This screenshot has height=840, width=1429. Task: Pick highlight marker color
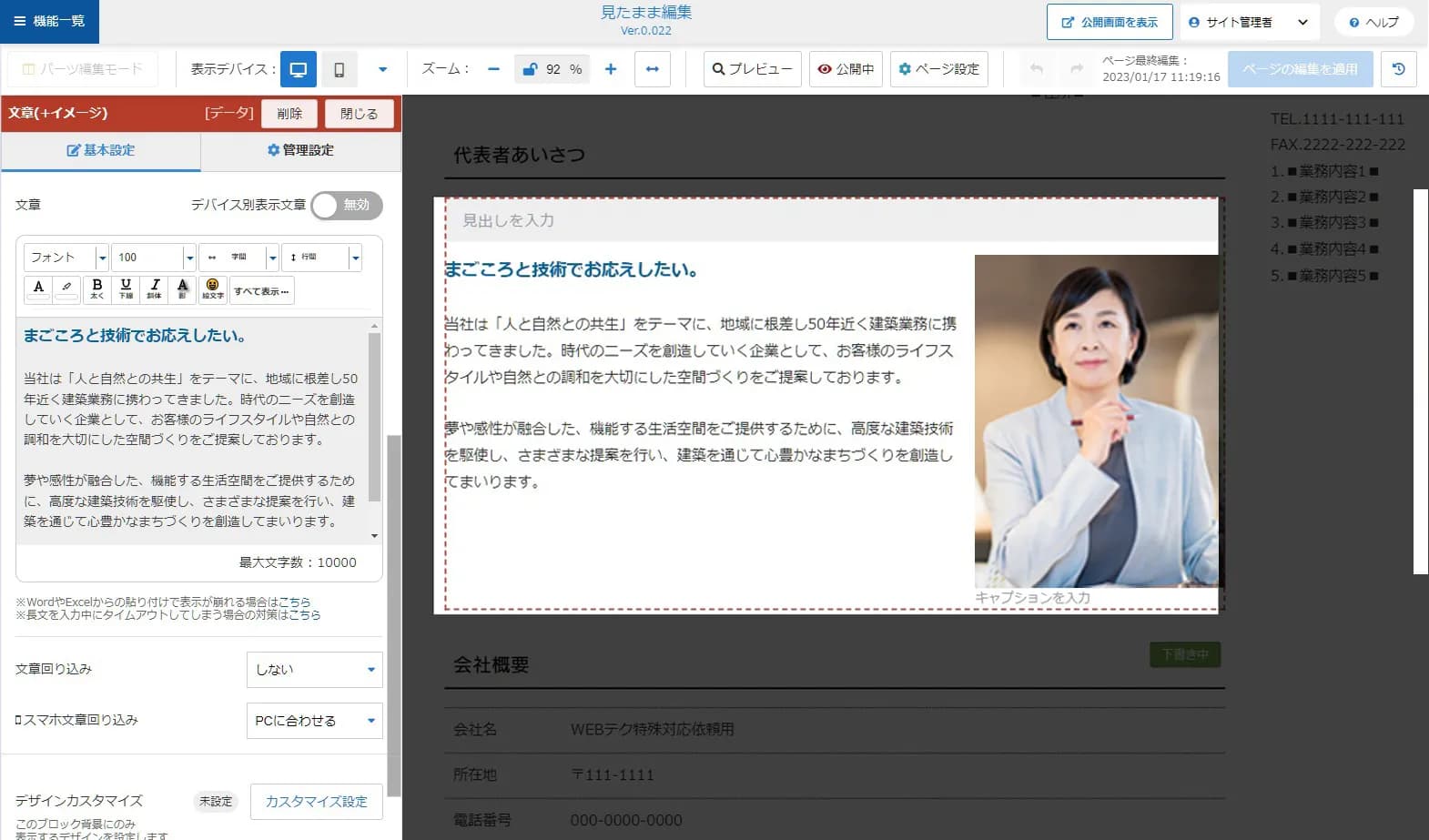(66, 289)
